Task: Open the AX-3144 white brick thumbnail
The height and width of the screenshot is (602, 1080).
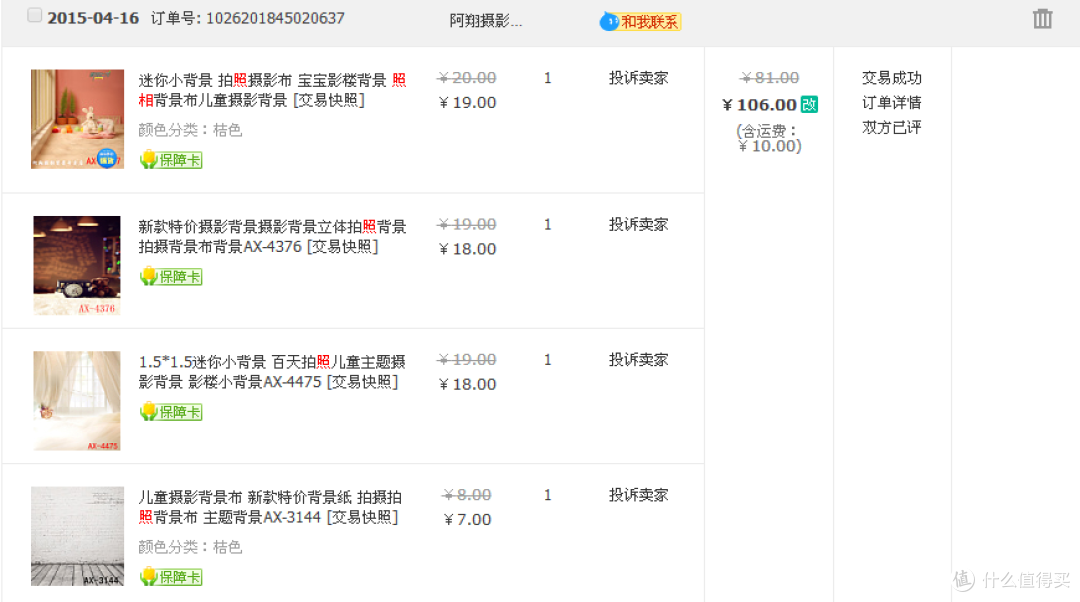Action: pyautogui.click(x=77, y=536)
